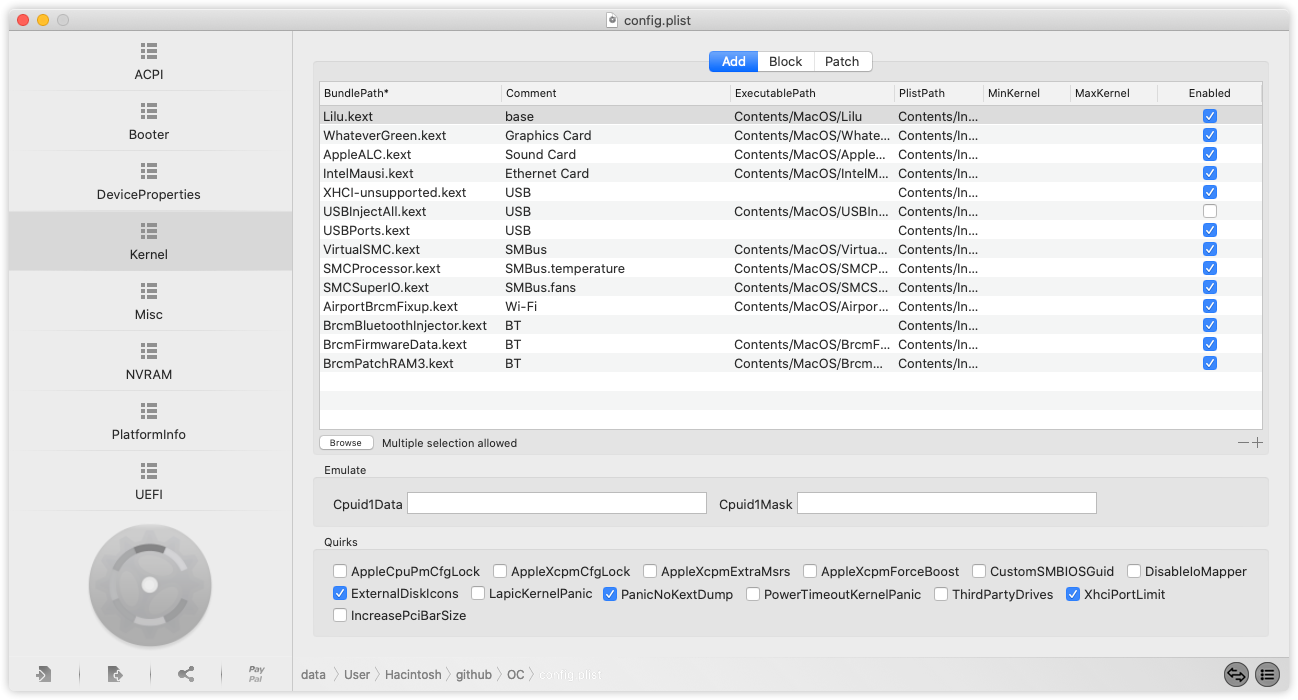The height and width of the screenshot is (700, 1298).
Task: Uncheck the ExternalDiskIcons quirk
Action: 340,594
